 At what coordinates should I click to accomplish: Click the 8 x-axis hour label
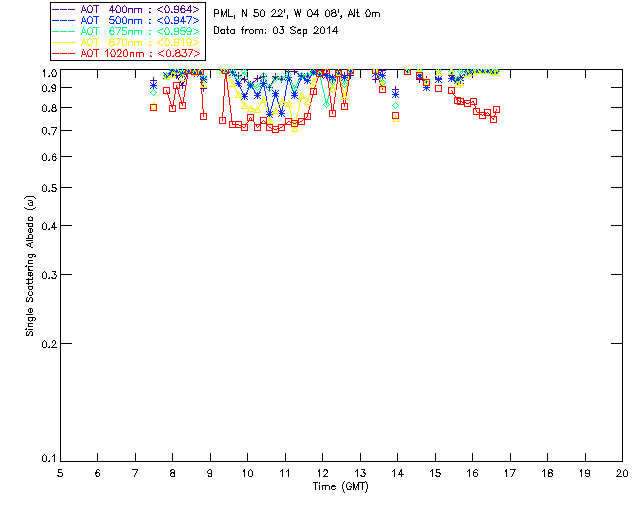(x=173, y=473)
